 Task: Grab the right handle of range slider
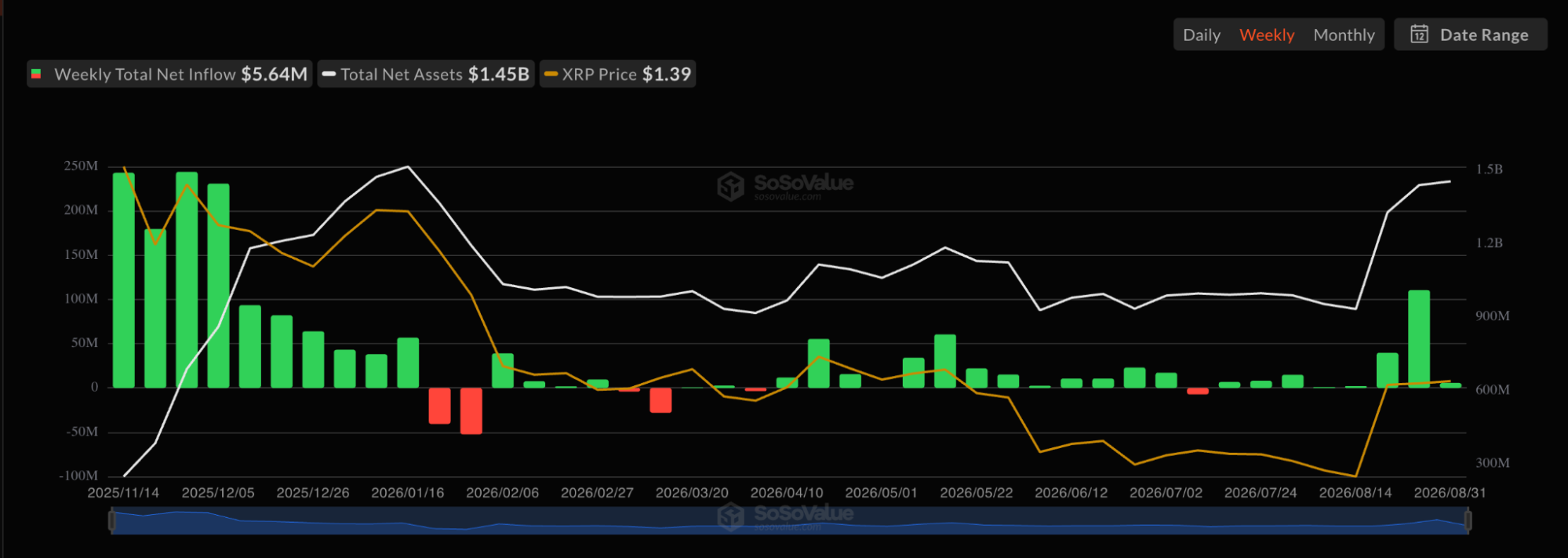pos(1468,520)
